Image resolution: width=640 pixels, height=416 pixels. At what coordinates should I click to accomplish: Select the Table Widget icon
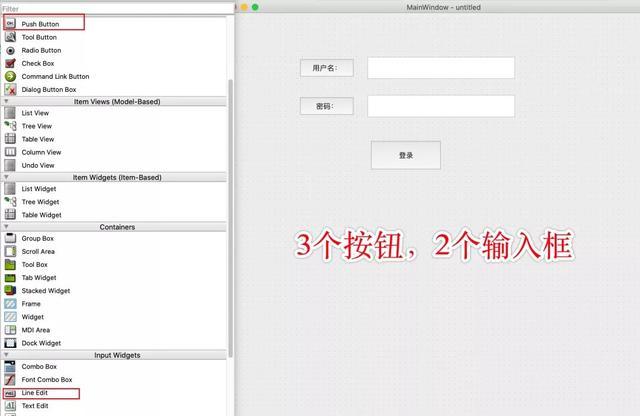pos(10,215)
